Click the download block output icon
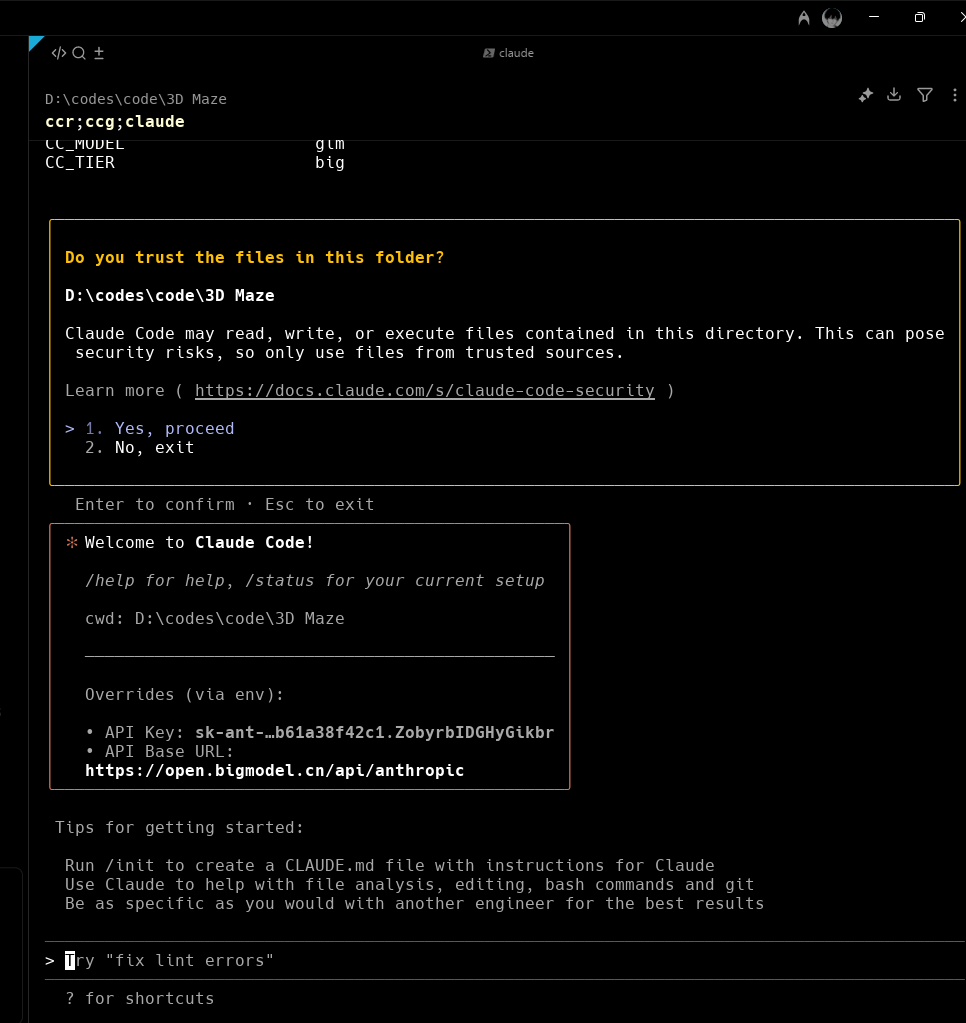The height and width of the screenshot is (1023, 966). 895,95
